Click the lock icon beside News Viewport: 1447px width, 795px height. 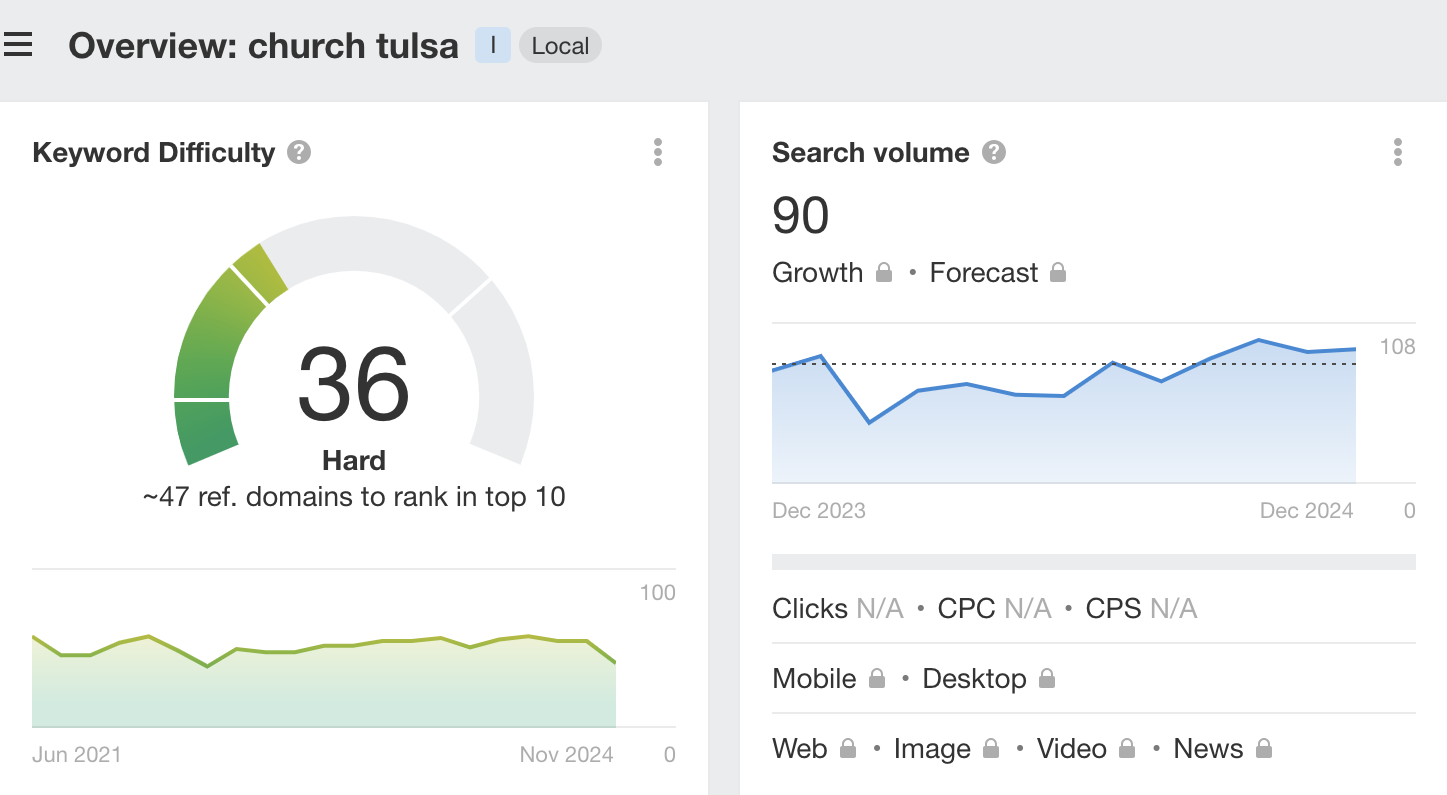(1264, 749)
